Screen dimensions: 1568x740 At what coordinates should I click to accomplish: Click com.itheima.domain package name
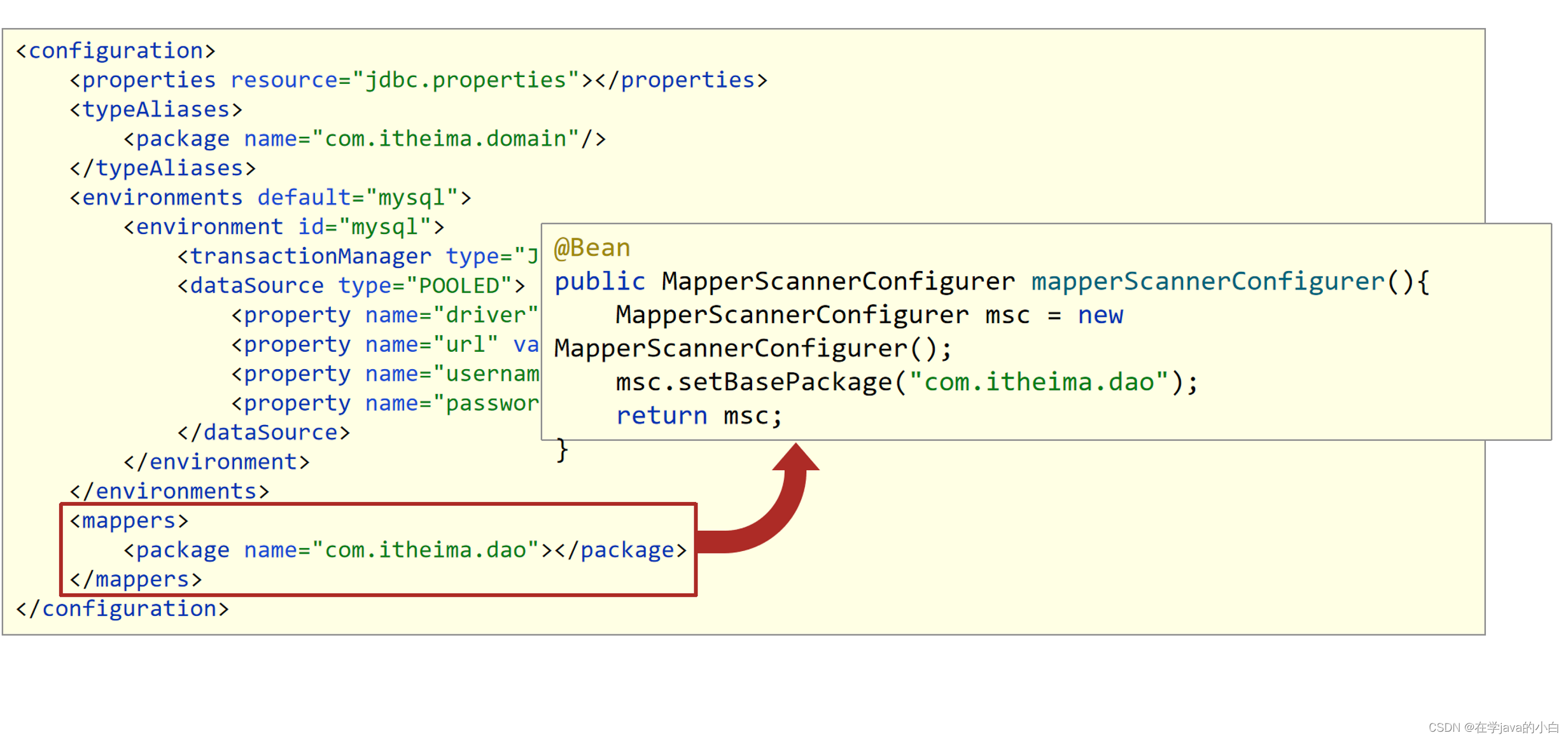[x=445, y=139]
